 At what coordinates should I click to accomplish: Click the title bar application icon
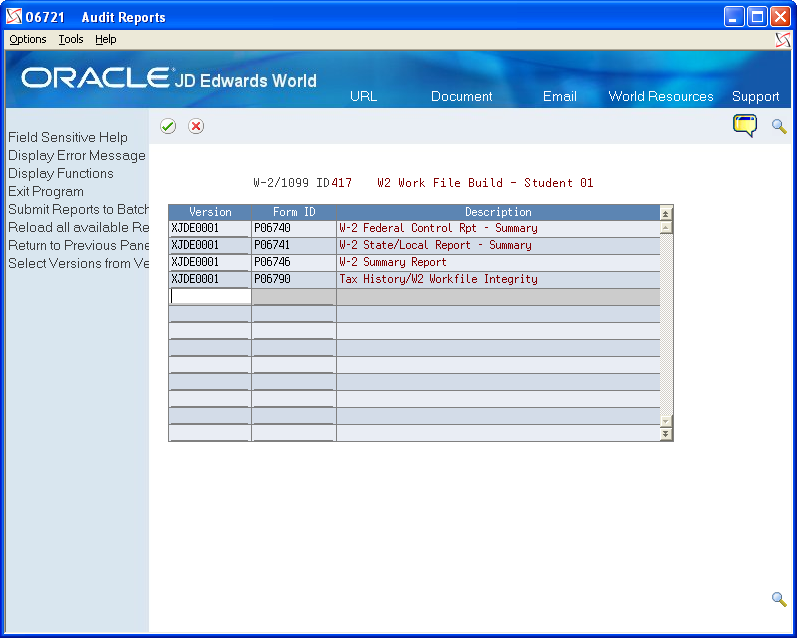pyautogui.click(x=14, y=17)
